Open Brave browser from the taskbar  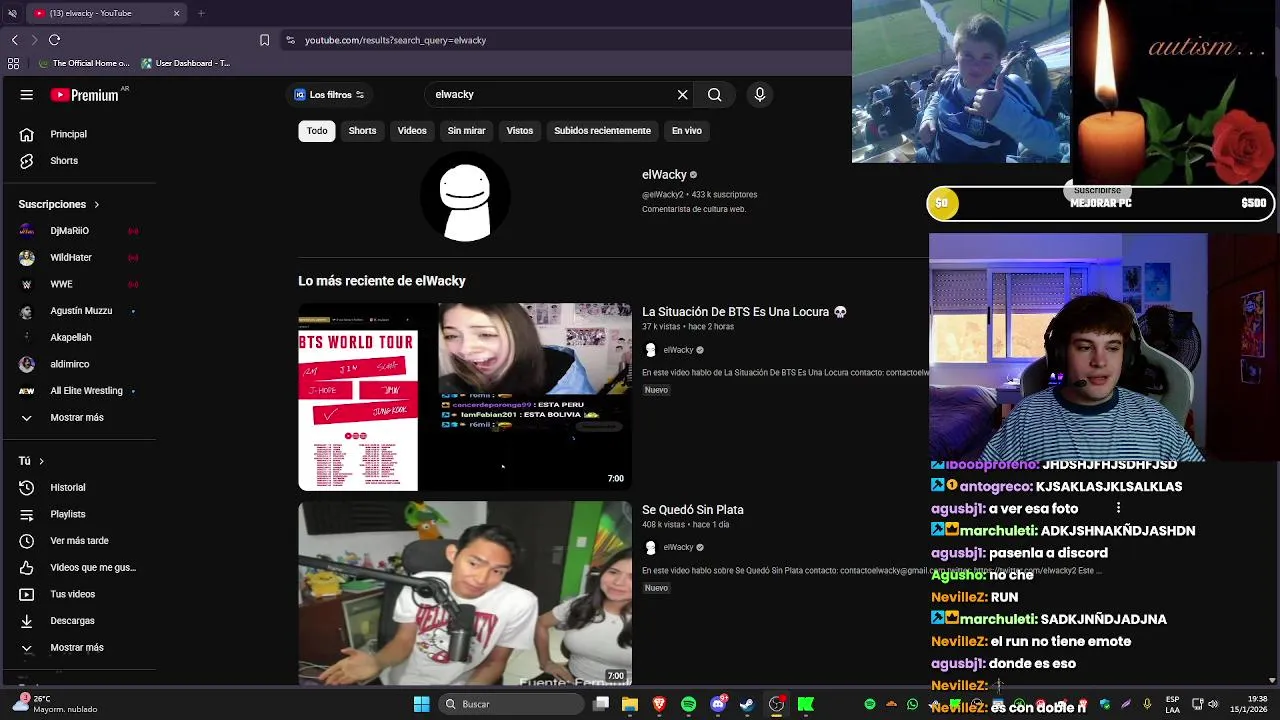pos(659,704)
